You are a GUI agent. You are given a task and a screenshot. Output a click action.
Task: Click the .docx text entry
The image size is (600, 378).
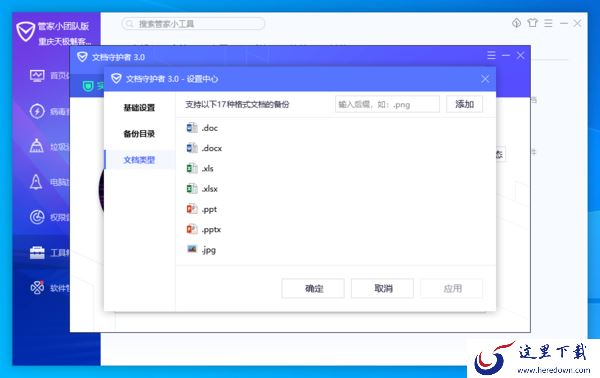(x=212, y=148)
